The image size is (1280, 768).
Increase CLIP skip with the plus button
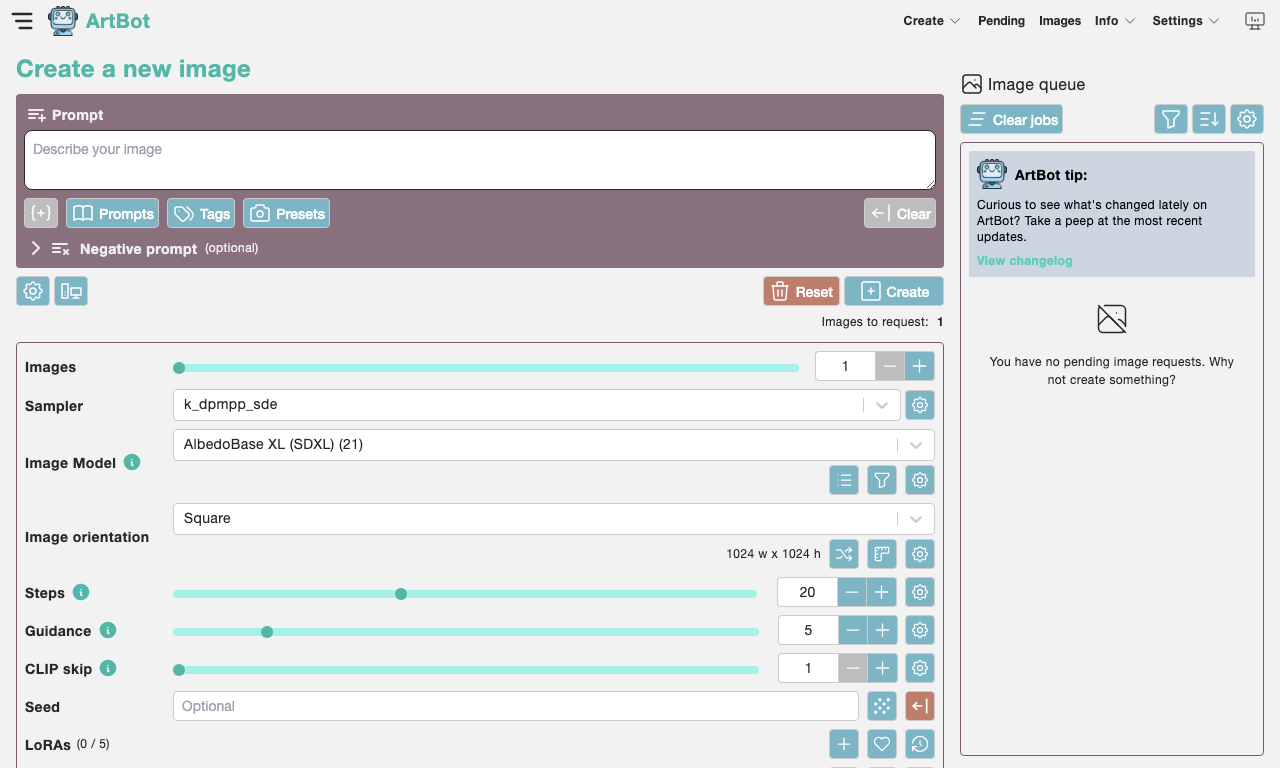tap(882, 668)
